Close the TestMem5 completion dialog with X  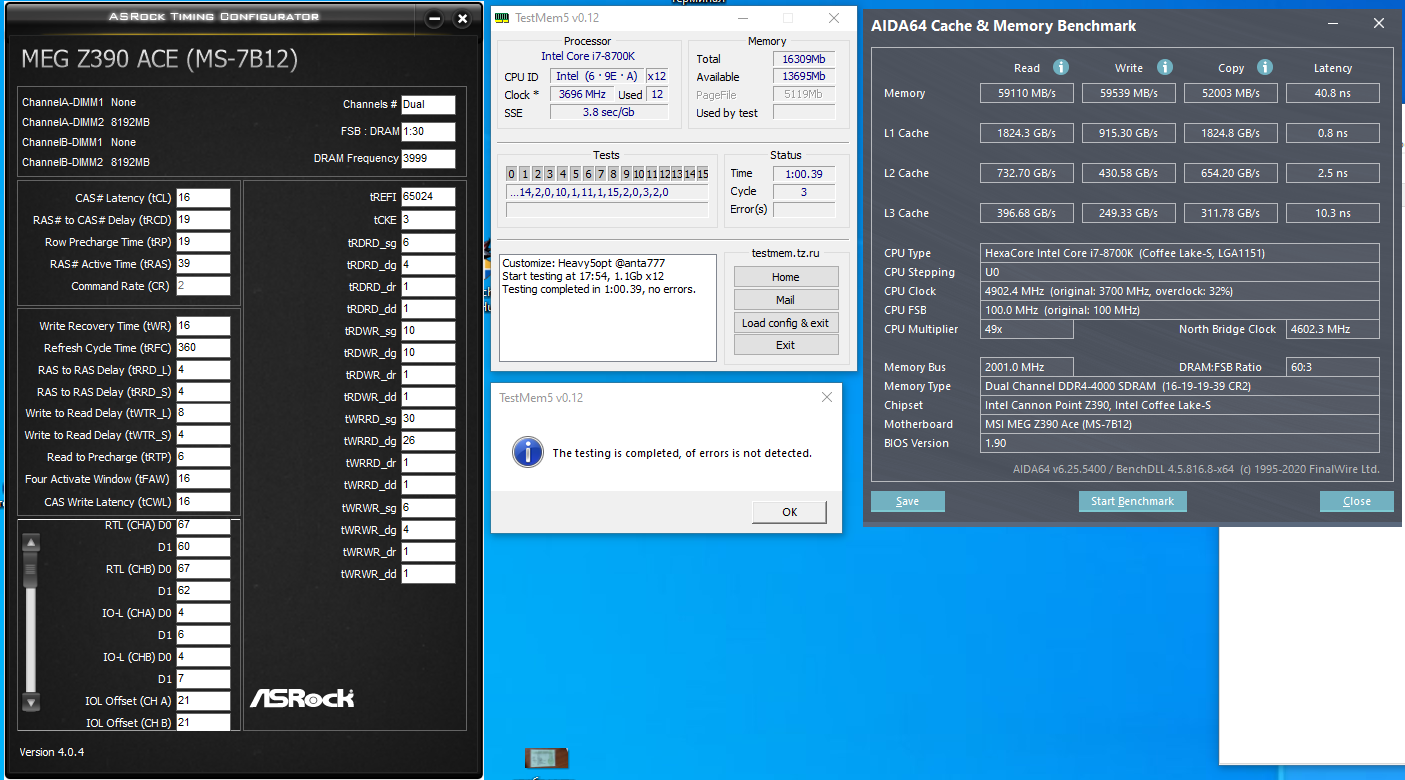click(827, 397)
